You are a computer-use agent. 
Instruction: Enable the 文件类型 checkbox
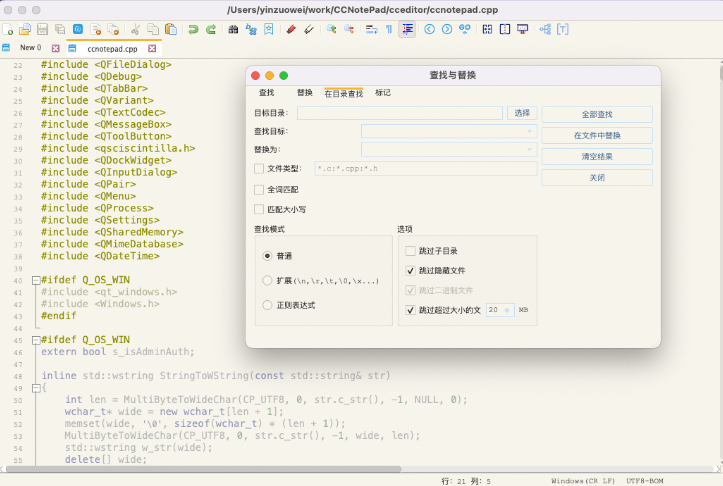[259, 169]
